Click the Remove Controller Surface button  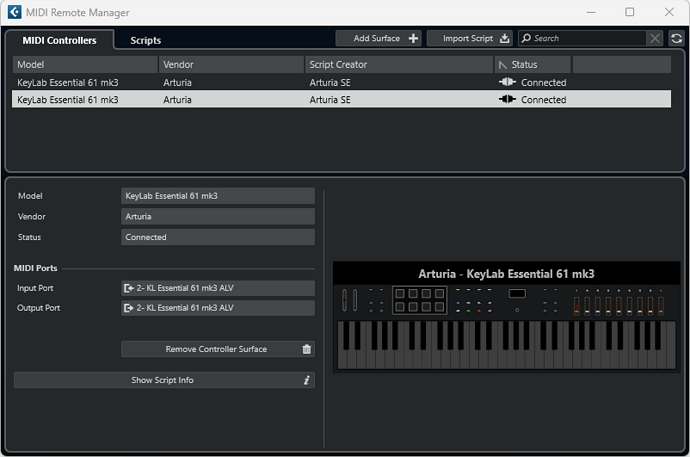point(218,349)
